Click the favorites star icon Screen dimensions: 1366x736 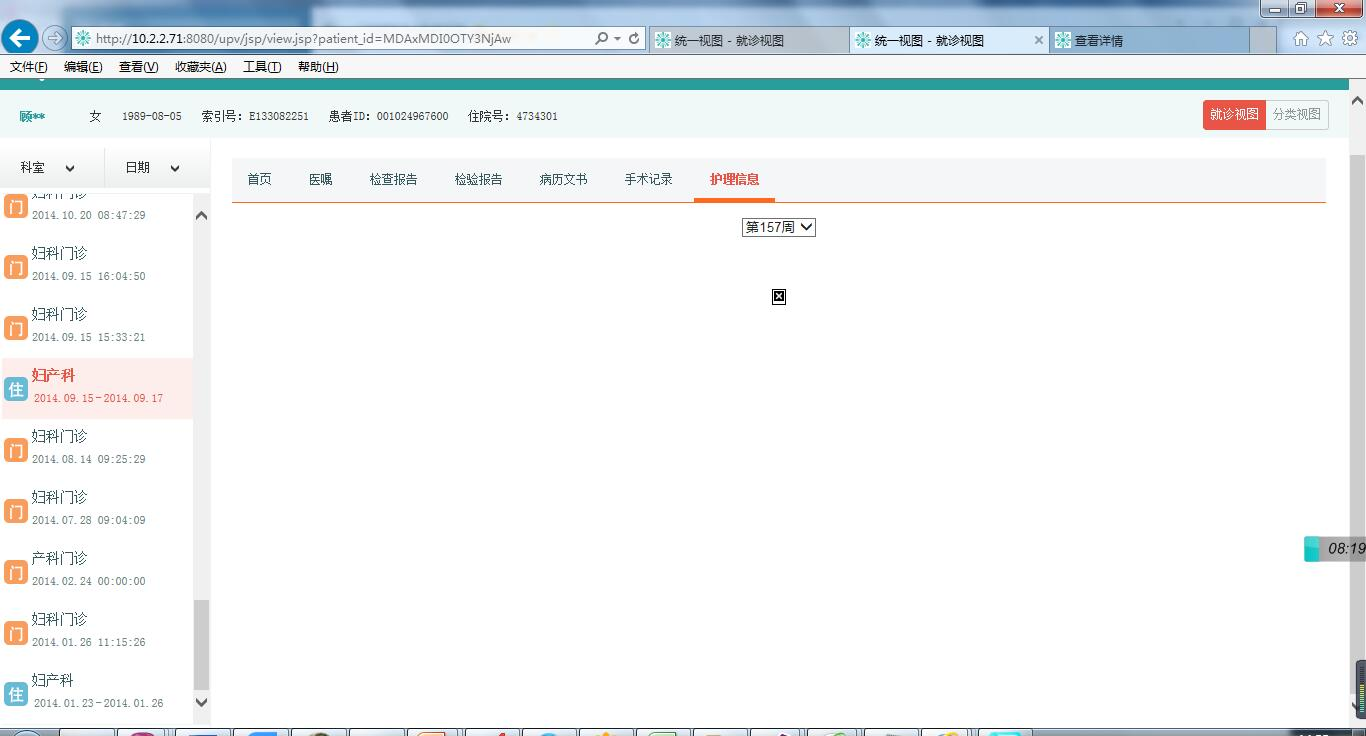[1325, 39]
